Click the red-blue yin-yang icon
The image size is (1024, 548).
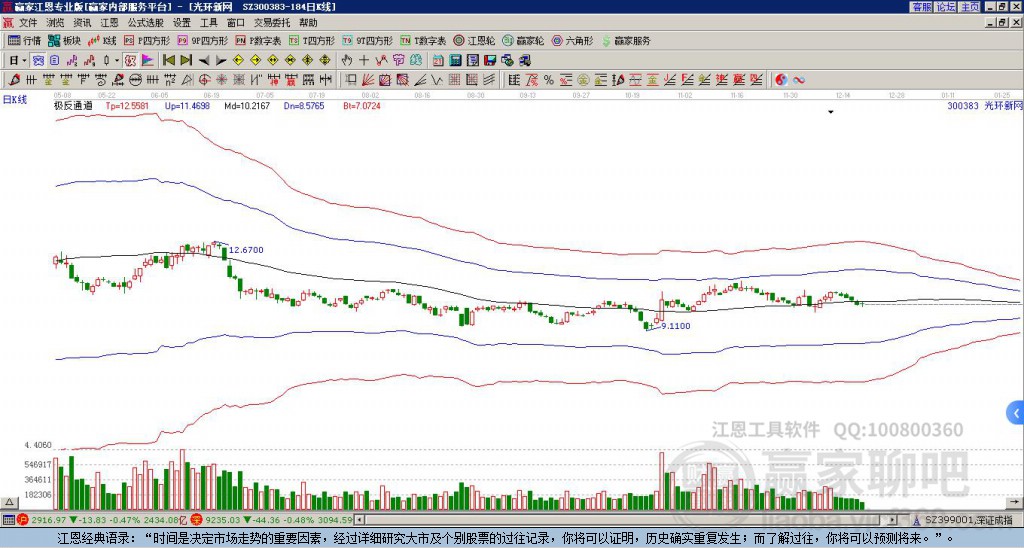coord(781,80)
